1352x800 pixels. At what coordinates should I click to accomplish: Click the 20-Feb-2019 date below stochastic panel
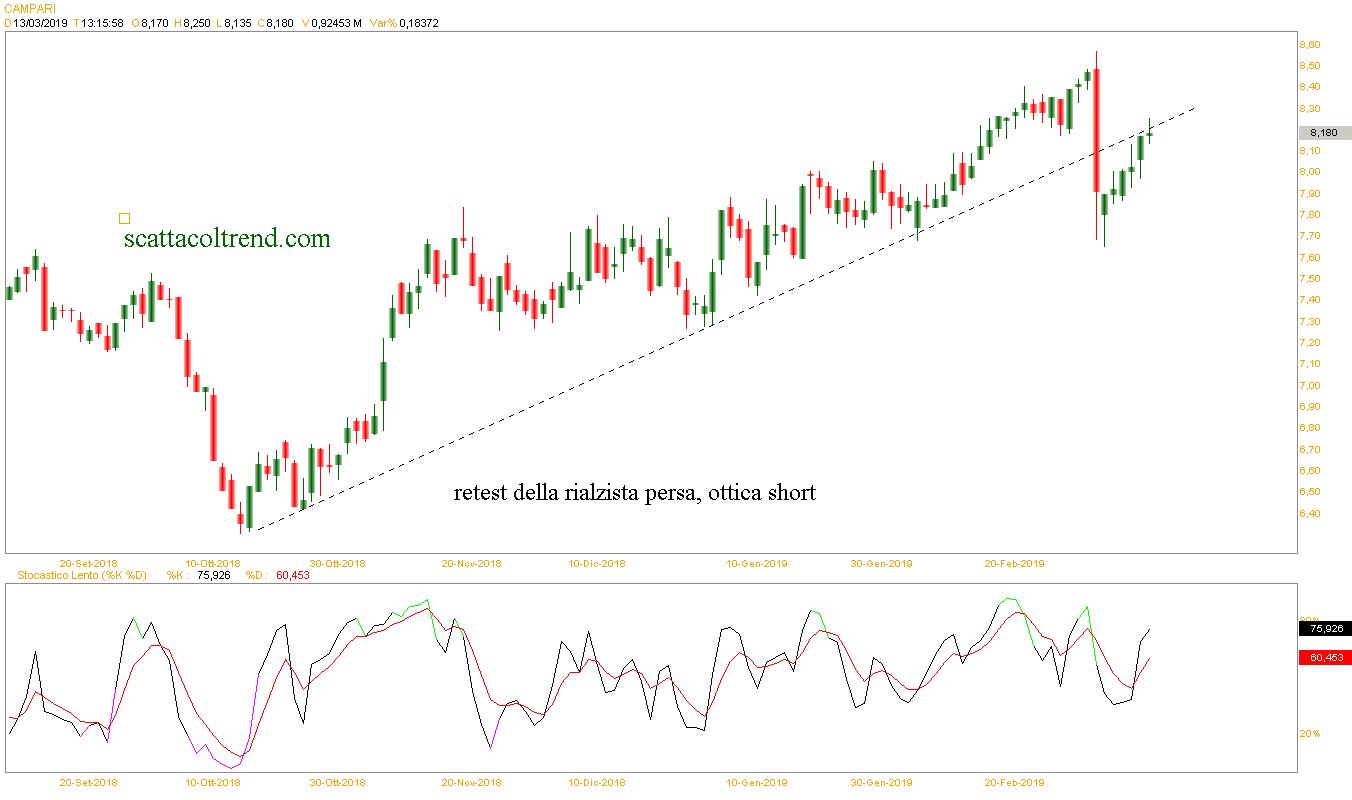coord(1015,782)
